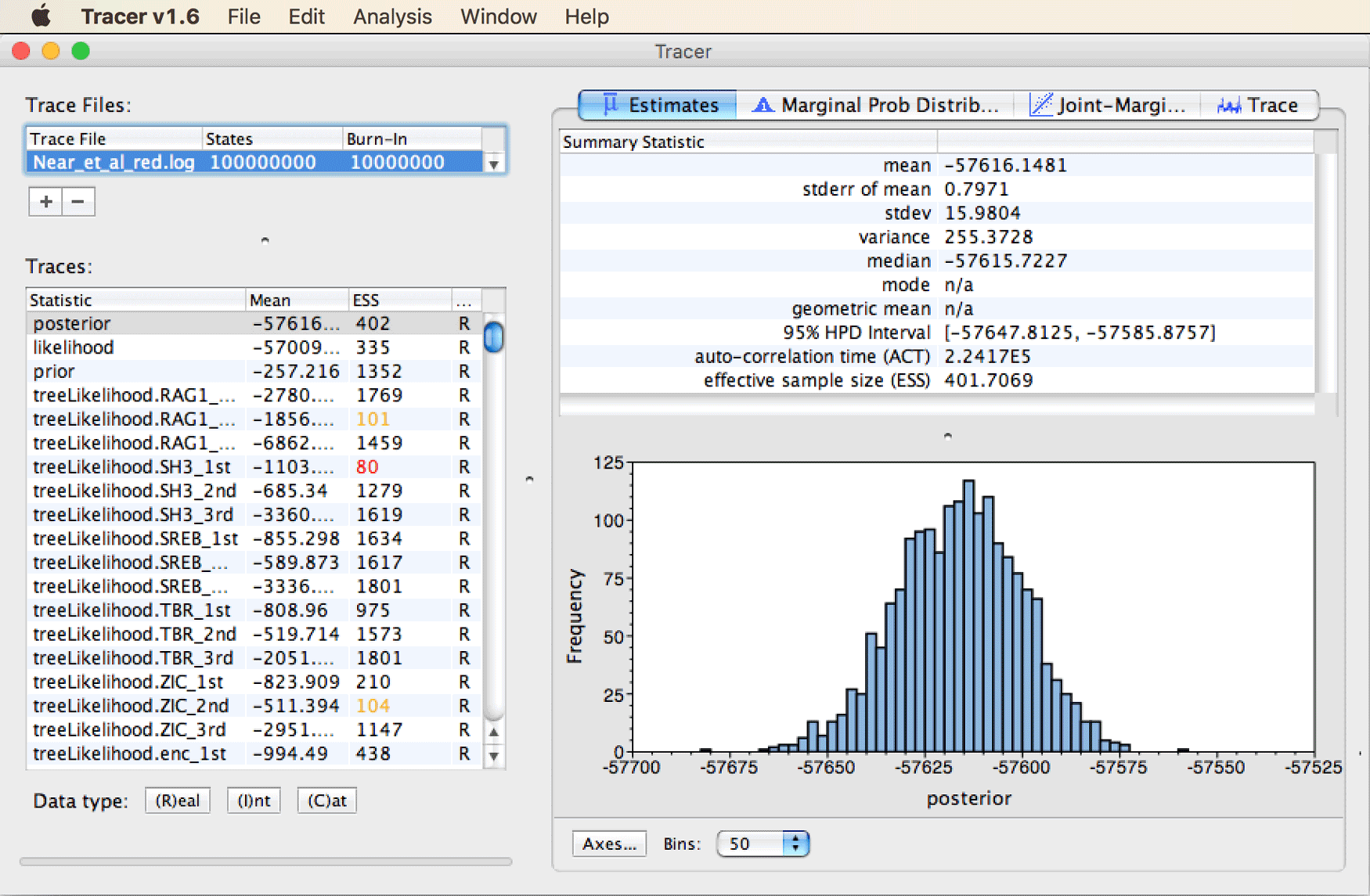
Task: Open the Bins combo box
Action: [x=763, y=844]
